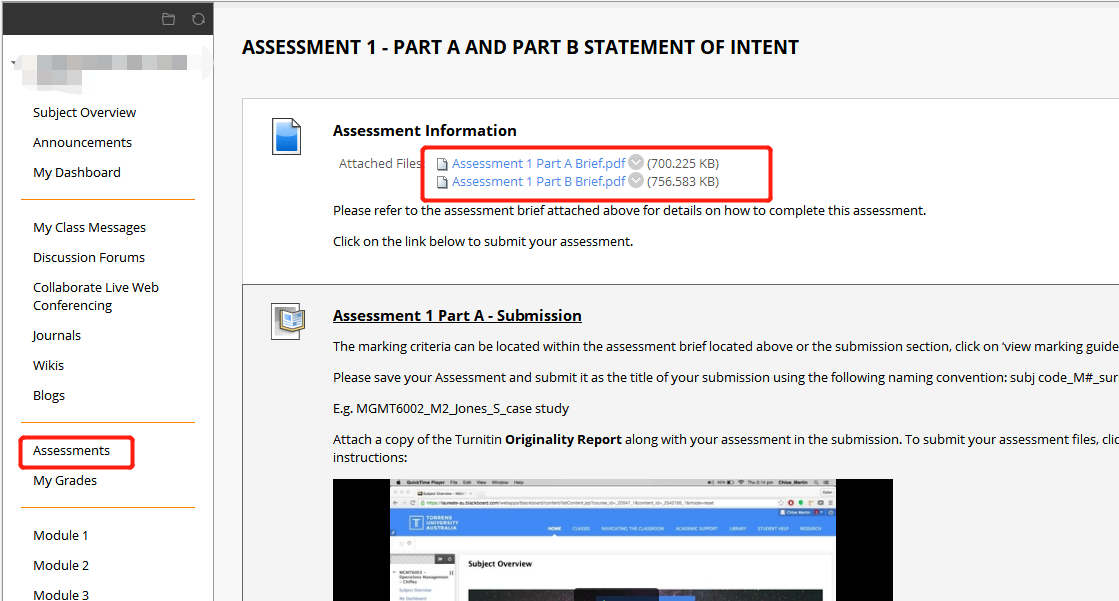Screen dimensions: 1119x601
Task: Click file icon beside Part A Brief
Action: (442, 164)
